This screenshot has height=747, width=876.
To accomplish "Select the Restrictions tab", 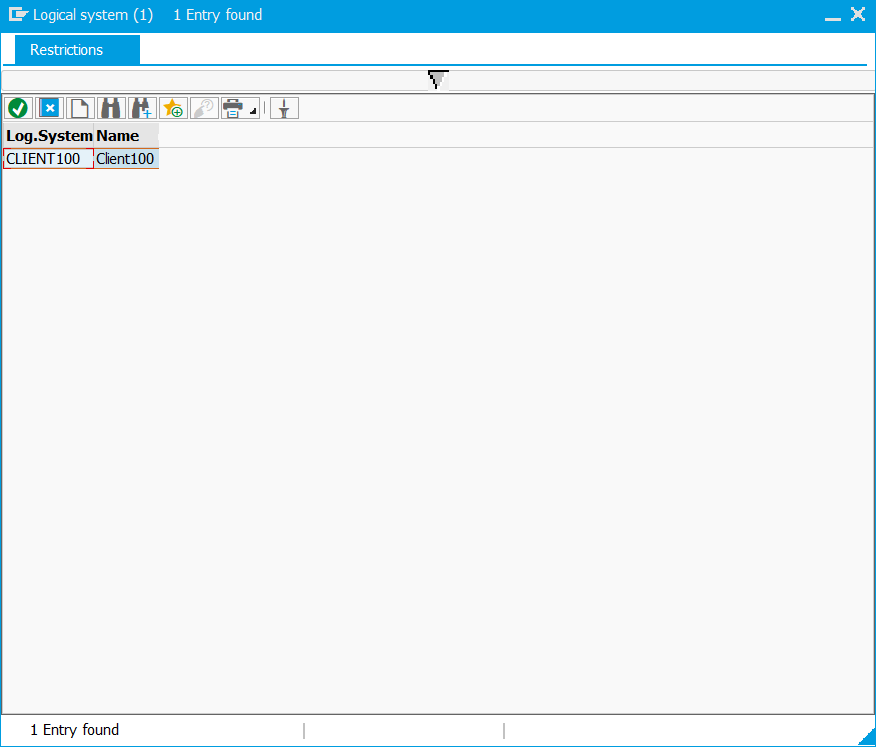I will click(x=77, y=50).
